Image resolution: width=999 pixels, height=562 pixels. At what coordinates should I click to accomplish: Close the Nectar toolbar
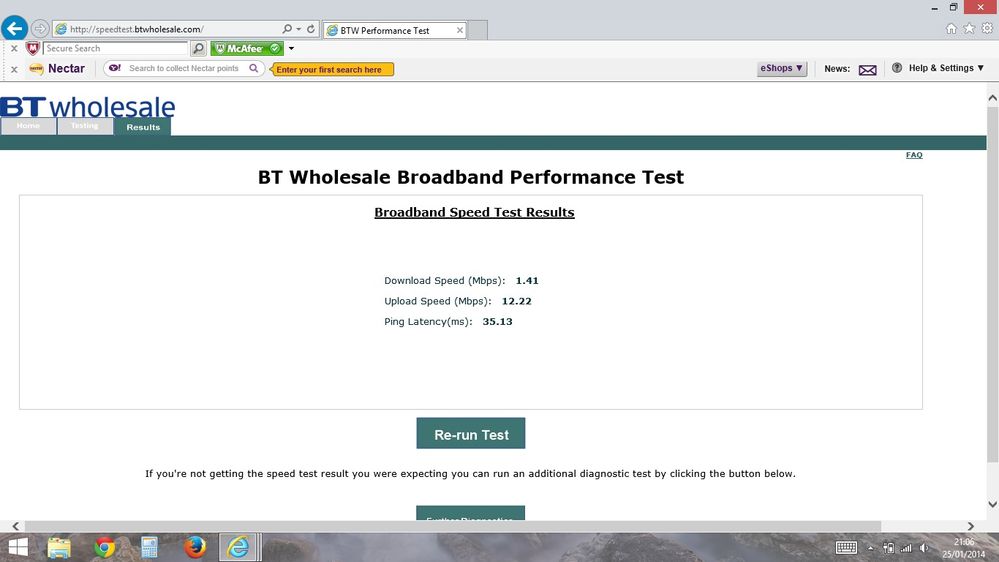tap(14, 69)
